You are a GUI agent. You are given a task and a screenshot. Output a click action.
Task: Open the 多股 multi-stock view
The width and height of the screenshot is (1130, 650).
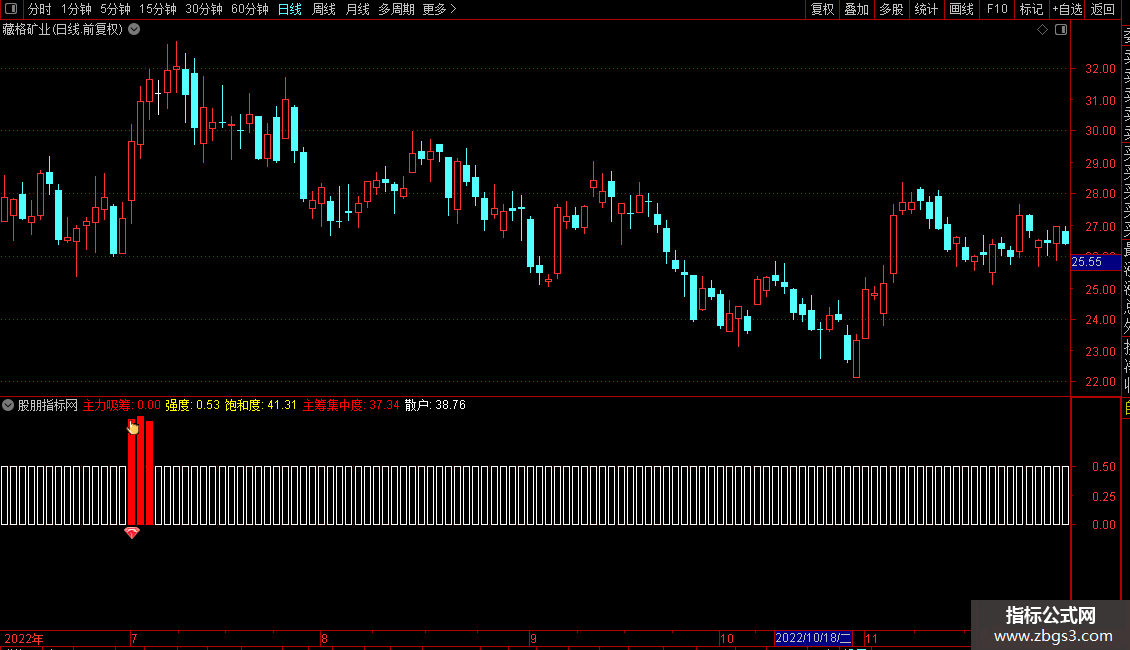point(891,9)
